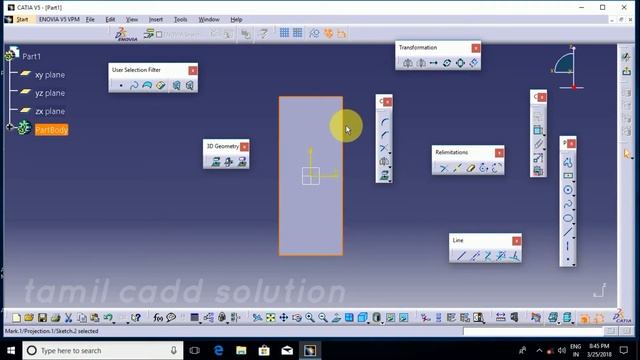Viewport: 640px width, 360px height.
Task: Toggle Dimensional Constraints in Sketch tools
Action: pyautogui.click(x=341, y=33)
